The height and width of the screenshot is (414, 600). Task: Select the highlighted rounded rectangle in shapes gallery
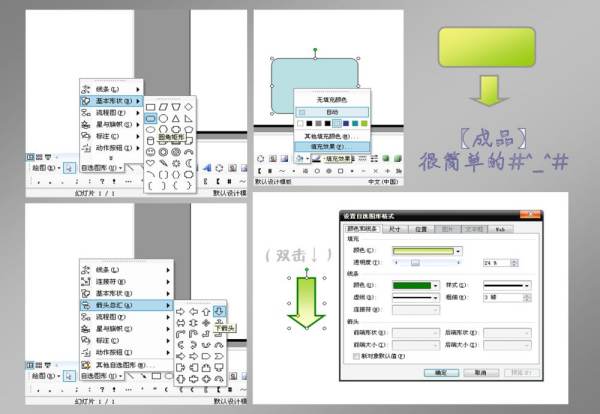point(150,119)
